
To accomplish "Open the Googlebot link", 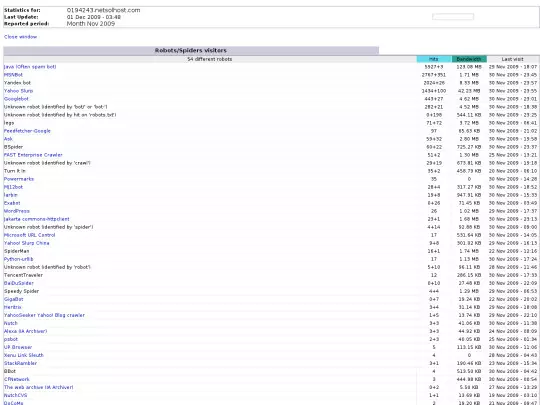I will click(x=16, y=99).
